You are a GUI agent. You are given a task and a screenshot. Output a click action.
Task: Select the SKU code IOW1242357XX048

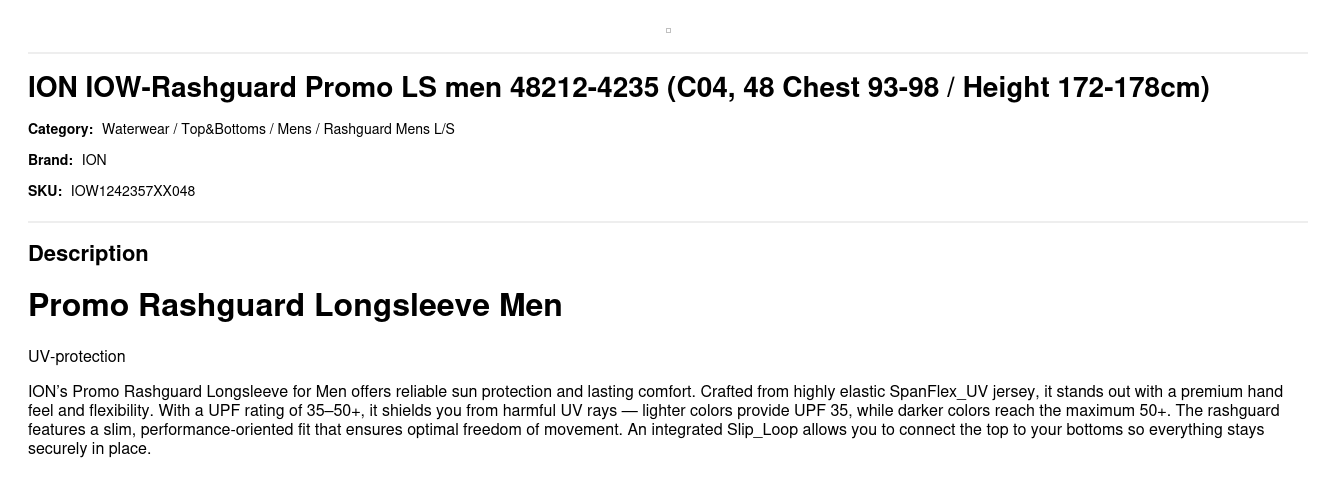click(133, 191)
